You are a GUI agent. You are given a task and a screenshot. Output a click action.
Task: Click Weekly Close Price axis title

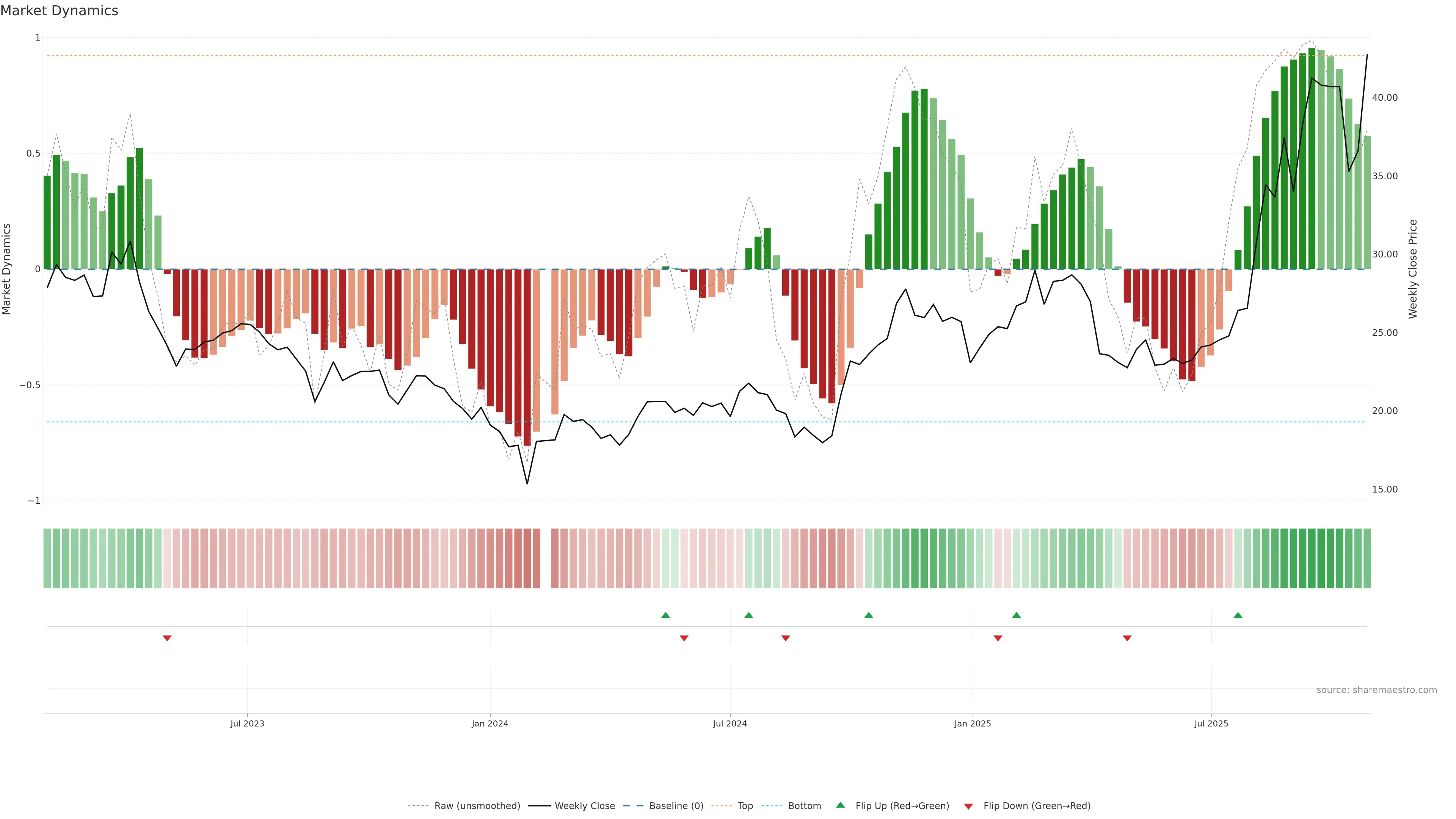(1412, 269)
